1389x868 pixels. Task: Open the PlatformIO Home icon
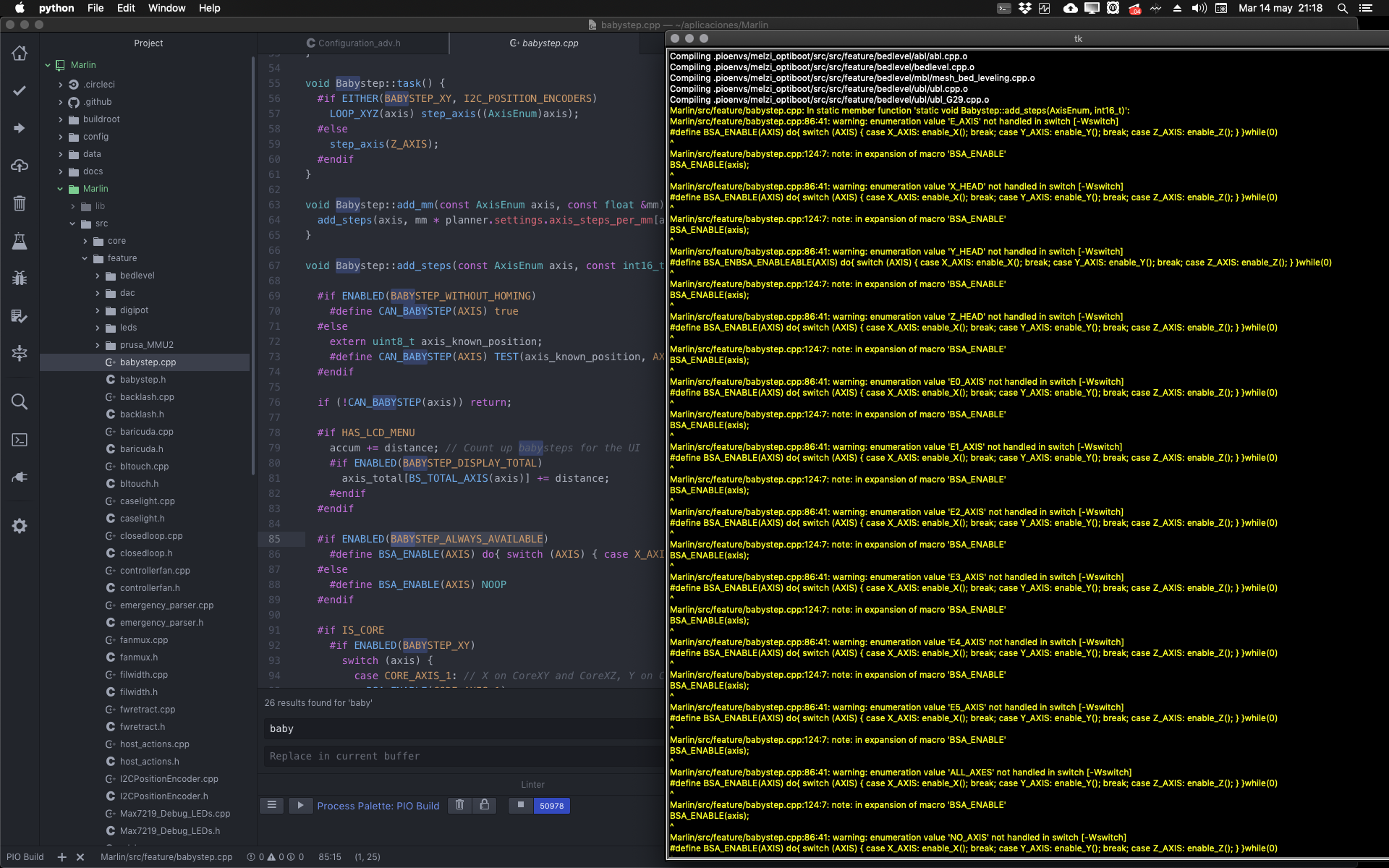20,53
